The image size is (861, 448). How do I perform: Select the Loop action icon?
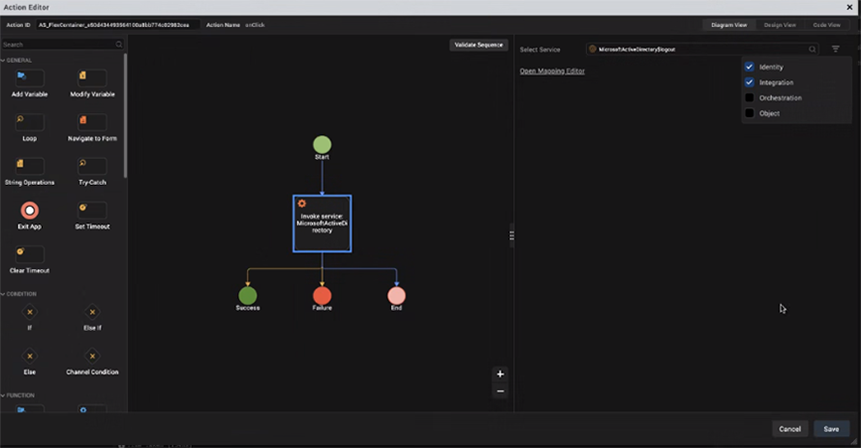pyautogui.click(x=29, y=121)
